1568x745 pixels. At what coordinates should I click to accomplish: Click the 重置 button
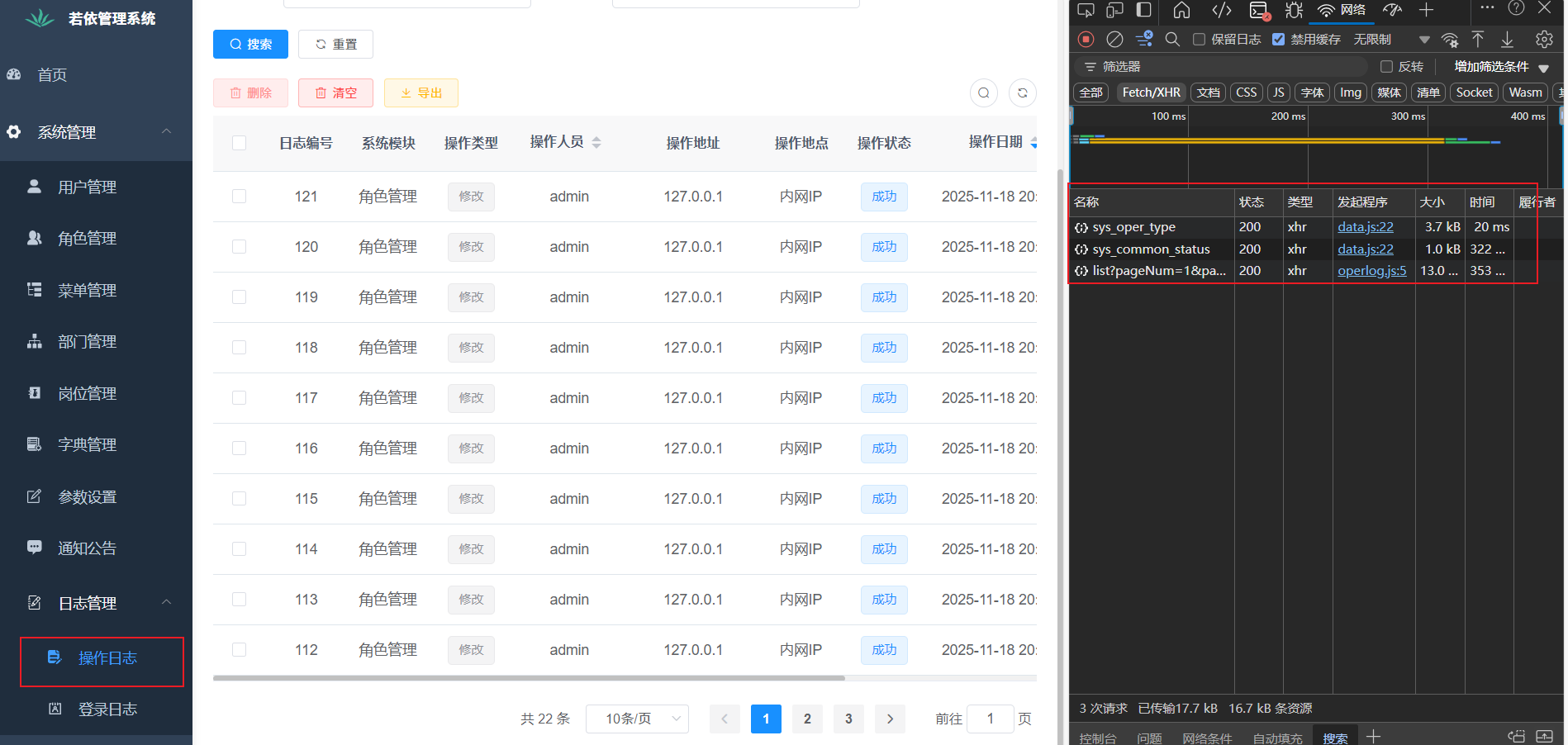coord(335,44)
